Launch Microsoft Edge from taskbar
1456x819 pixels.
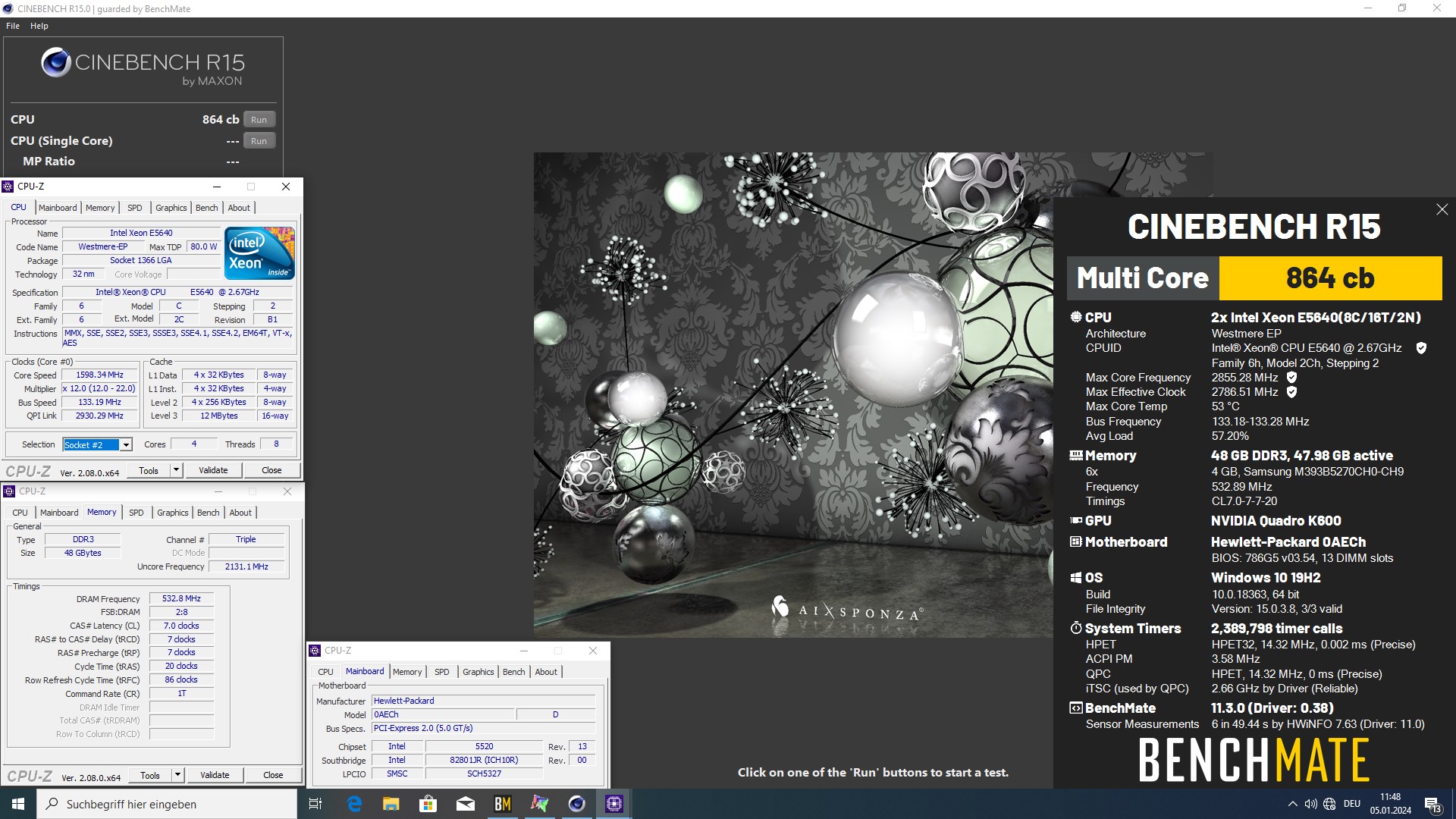(x=354, y=804)
